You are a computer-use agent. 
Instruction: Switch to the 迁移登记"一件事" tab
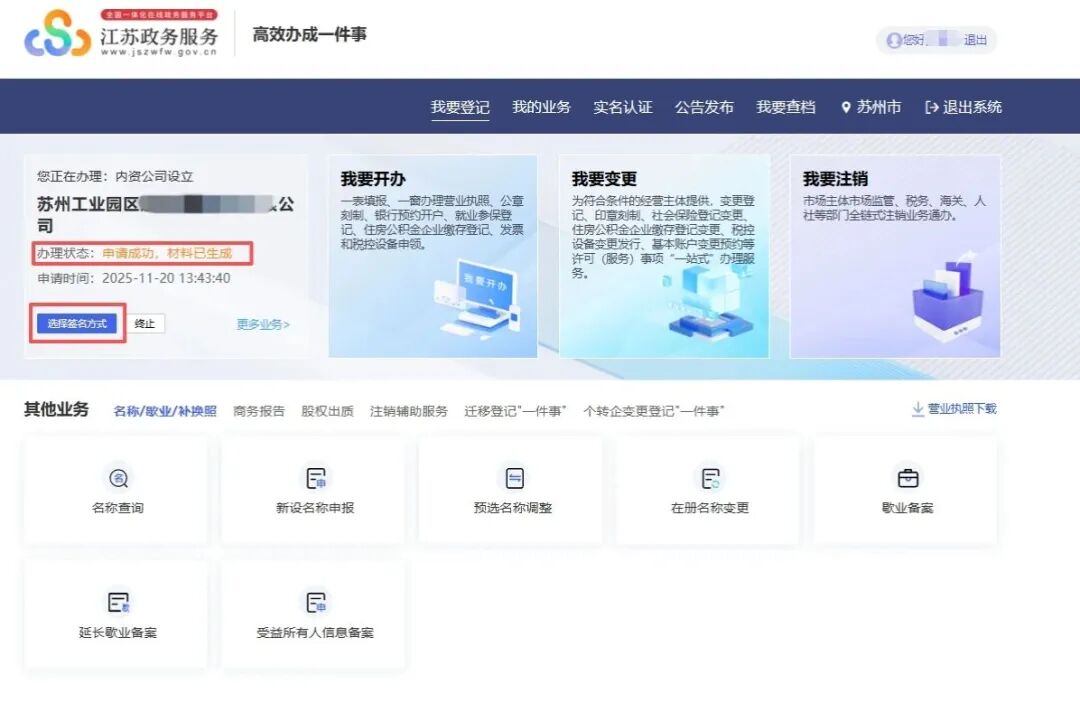(515, 411)
